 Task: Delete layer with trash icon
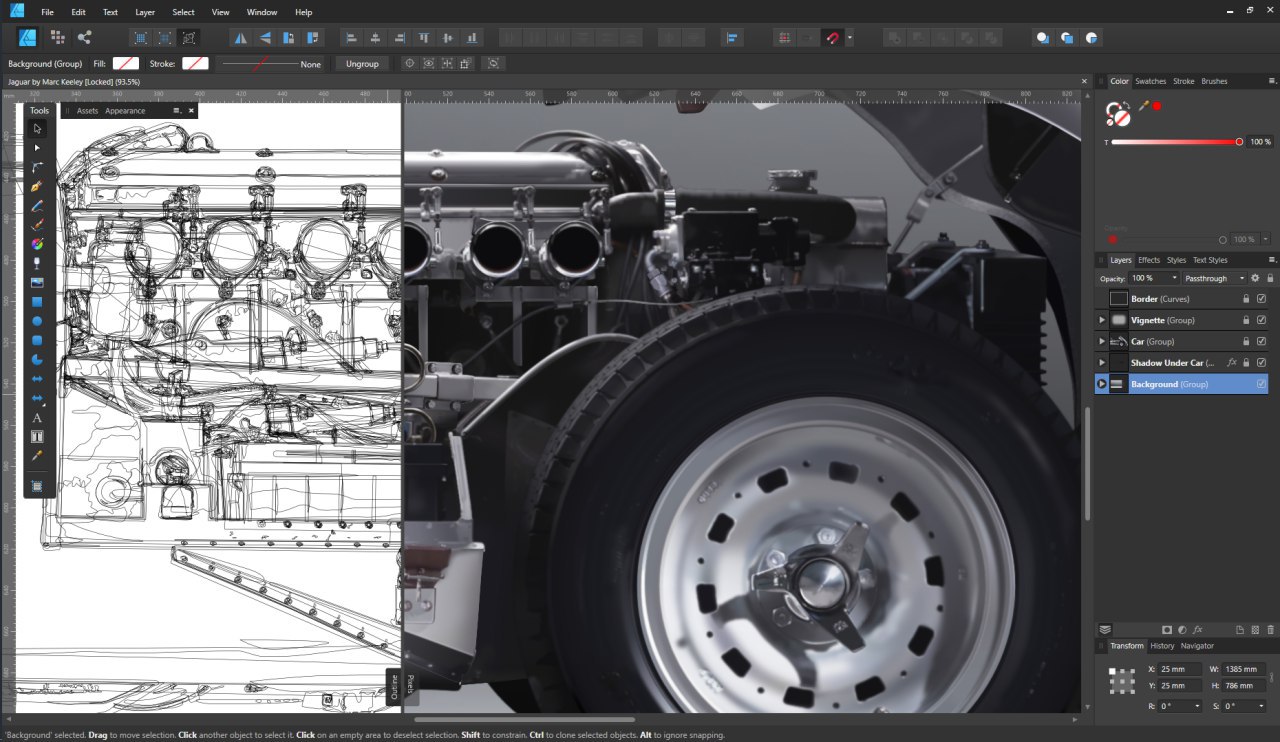pyautogui.click(x=1271, y=630)
